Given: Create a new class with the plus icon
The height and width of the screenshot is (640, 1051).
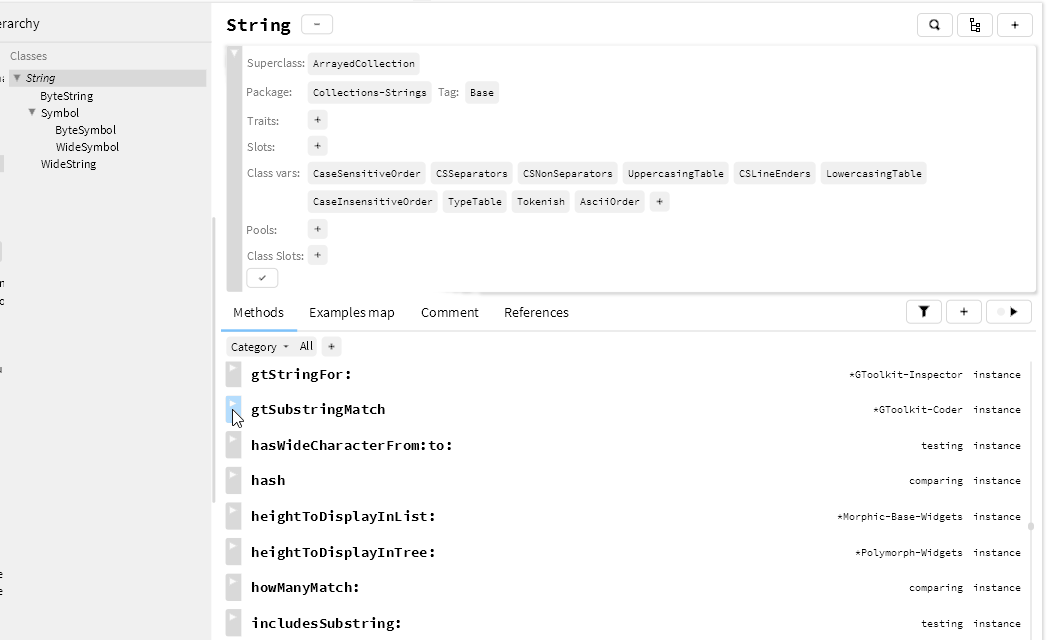Looking at the screenshot, I should 1015,24.
